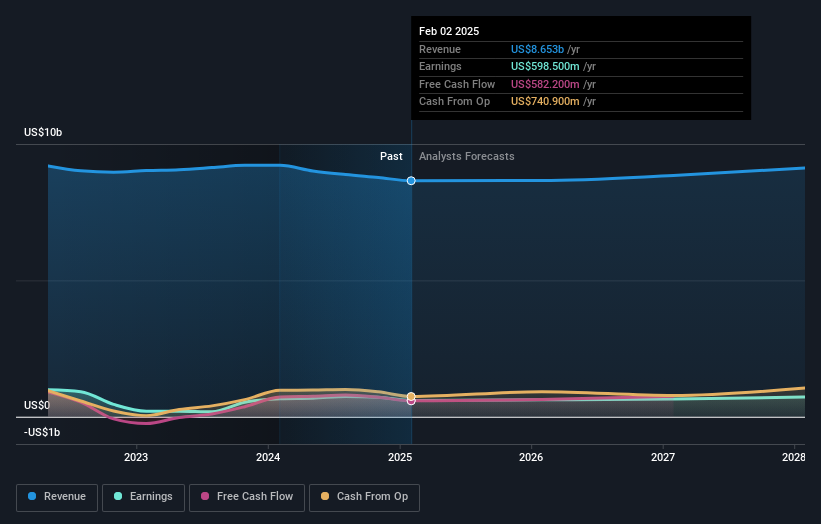Click the US$598.500m earnings value

pos(545,66)
